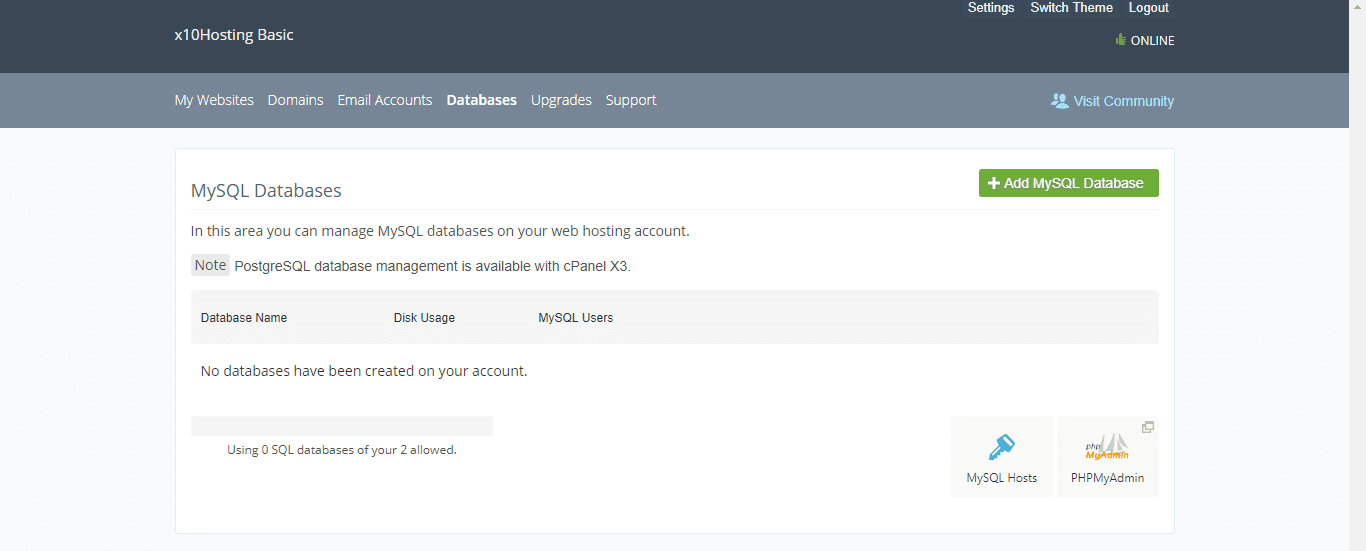Click the Database Name column header
1366x551 pixels.
point(244,318)
